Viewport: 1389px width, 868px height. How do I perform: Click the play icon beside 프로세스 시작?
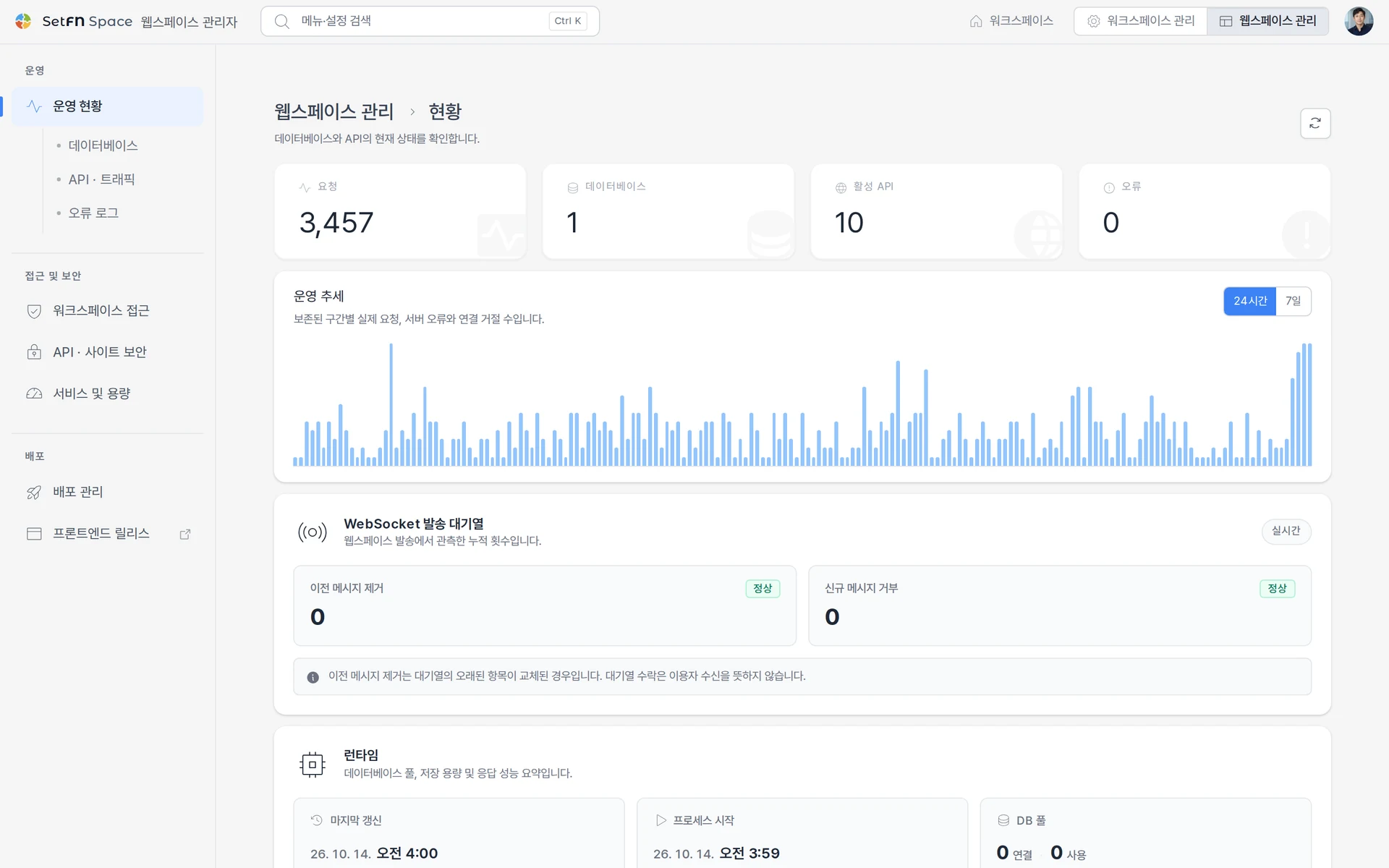660,820
